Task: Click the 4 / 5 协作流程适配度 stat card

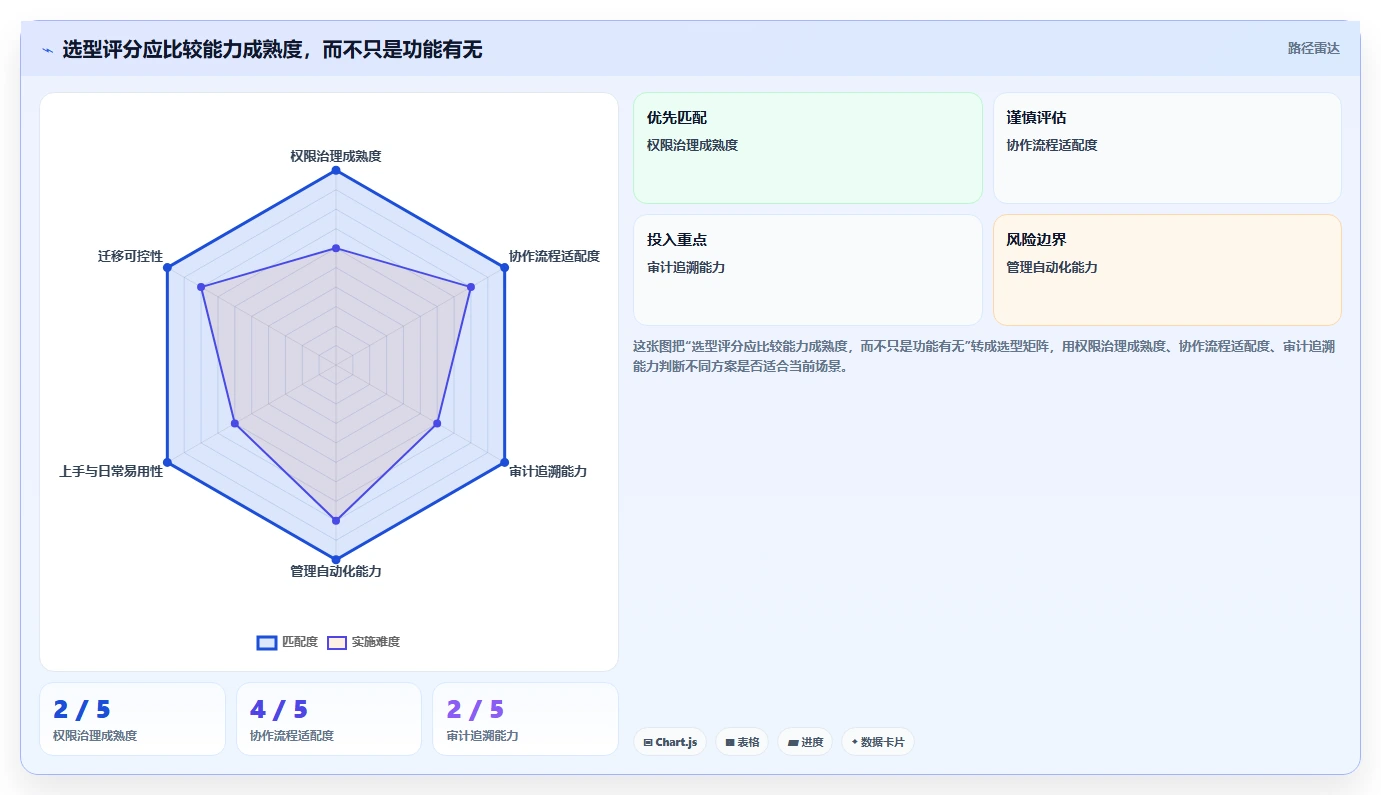Action: tap(329, 719)
